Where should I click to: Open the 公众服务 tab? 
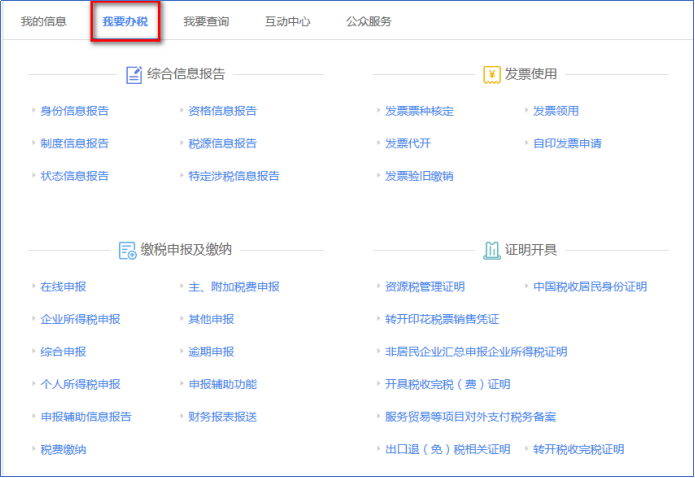[x=369, y=21]
